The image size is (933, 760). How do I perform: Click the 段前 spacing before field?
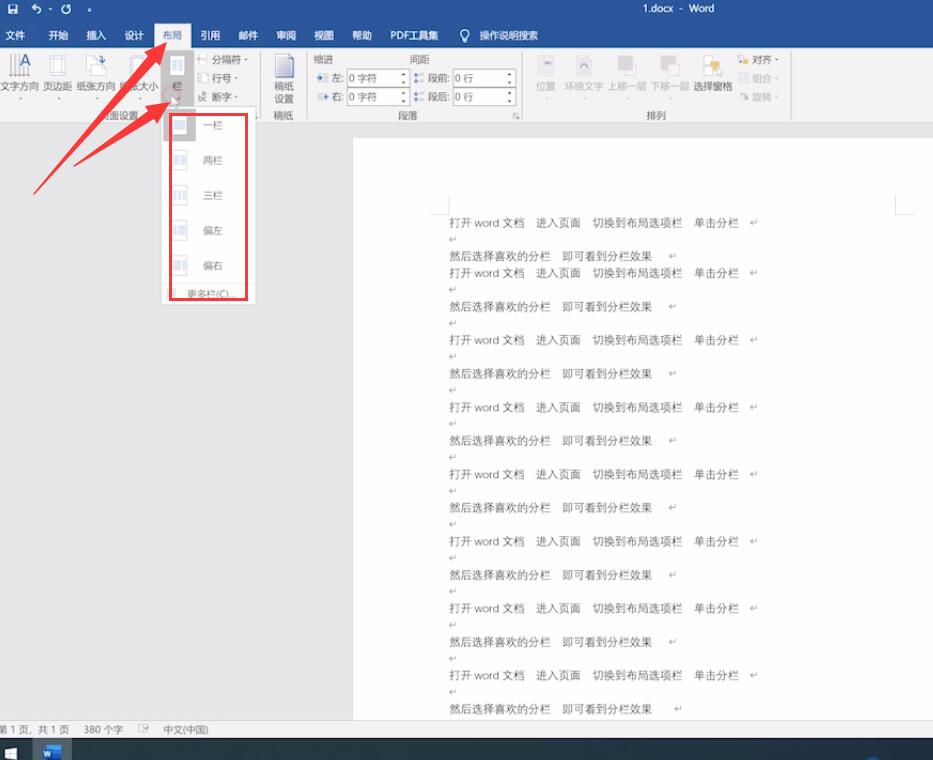(479, 78)
